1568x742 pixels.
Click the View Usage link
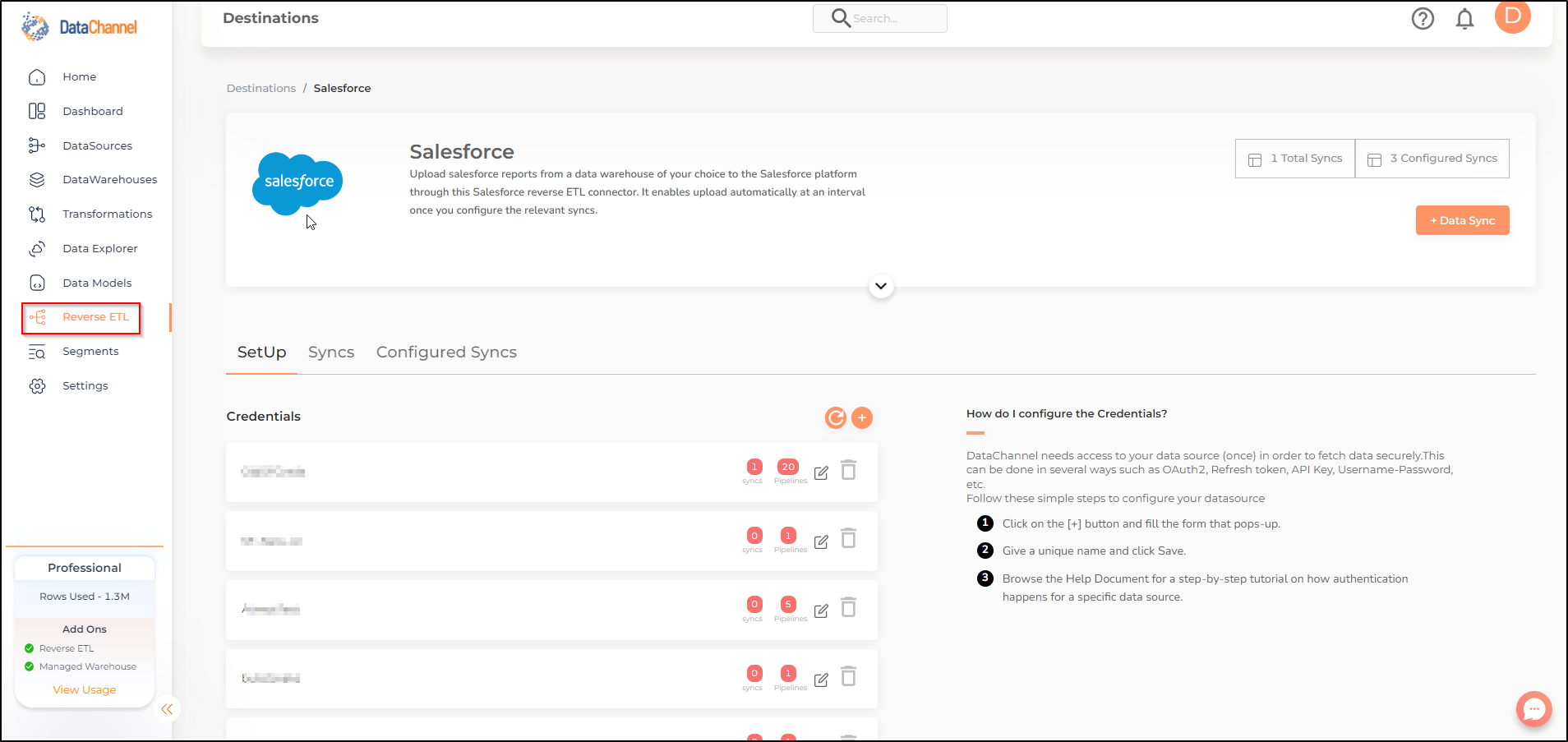(x=85, y=689)
